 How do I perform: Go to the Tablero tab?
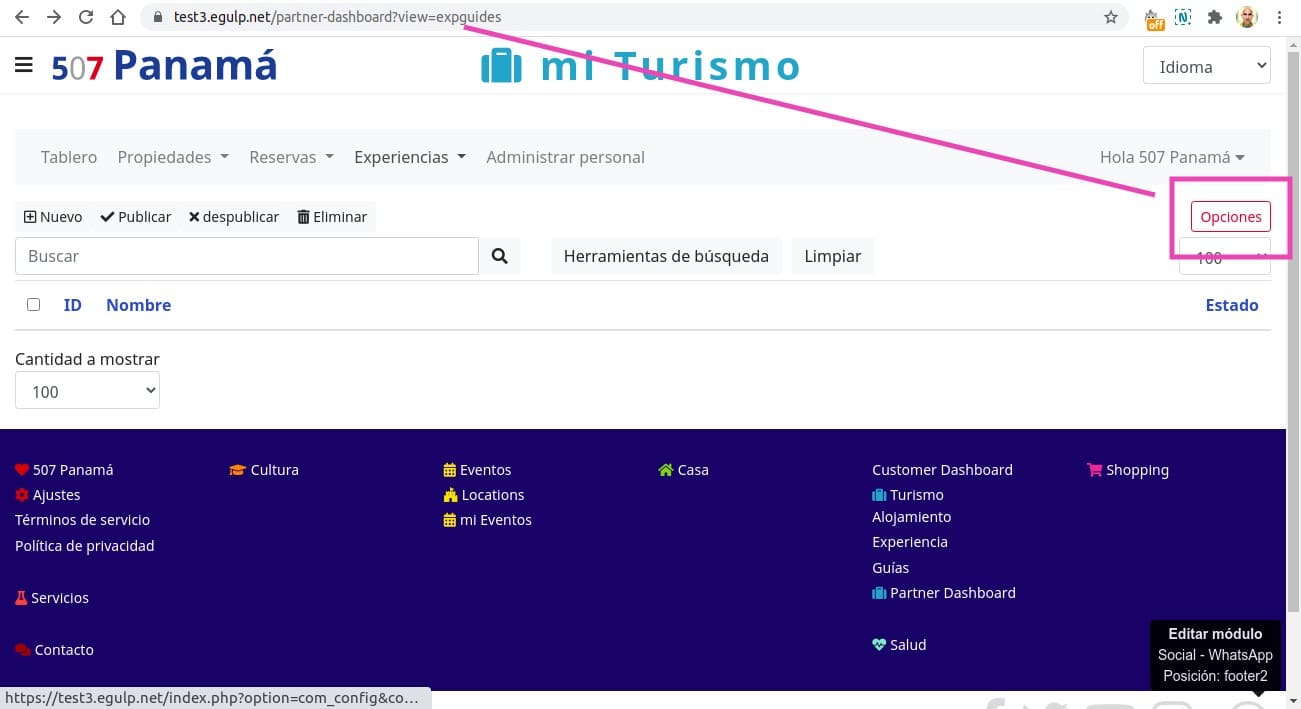pos(69,157)
